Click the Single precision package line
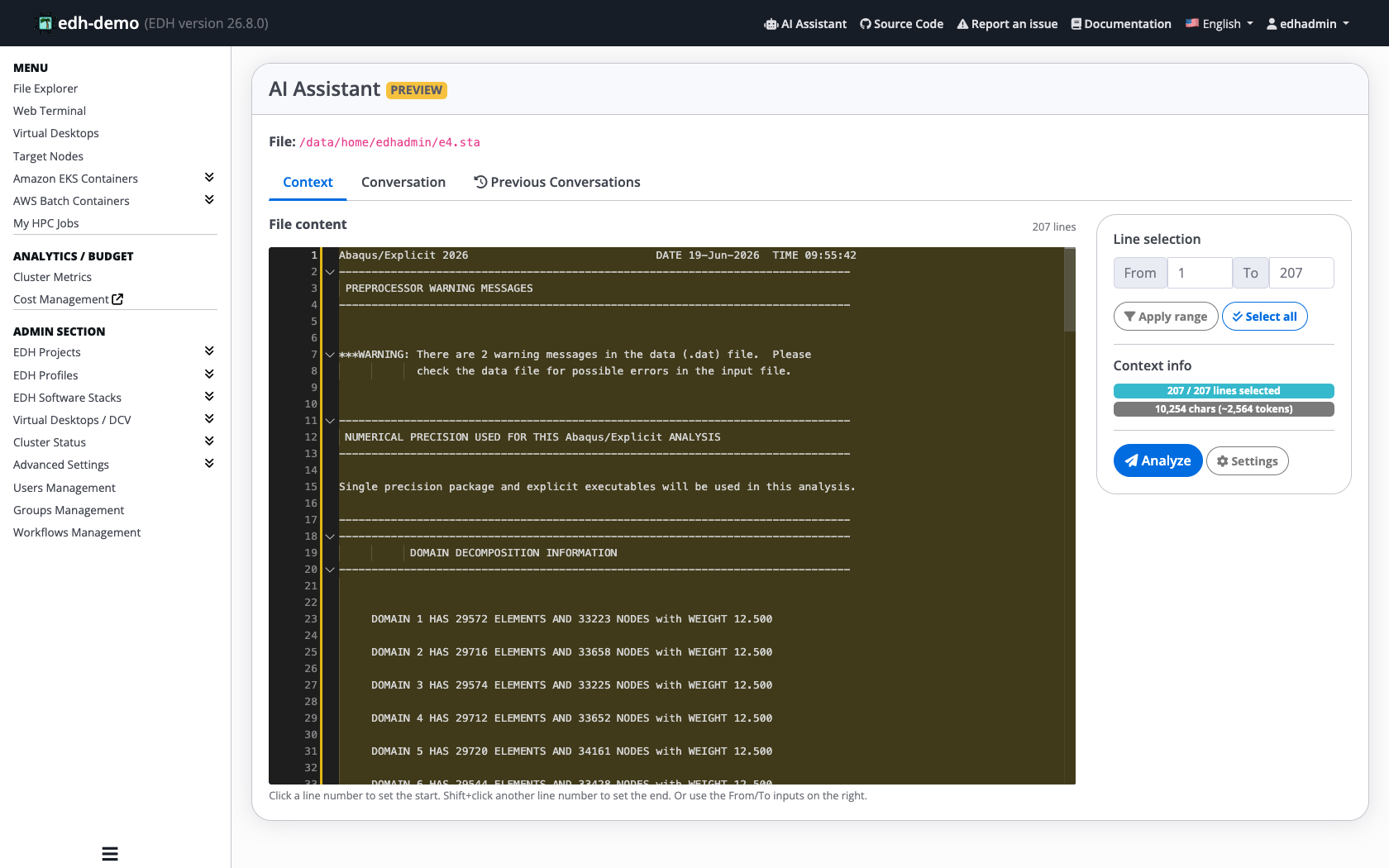 (x=597, y=487)
